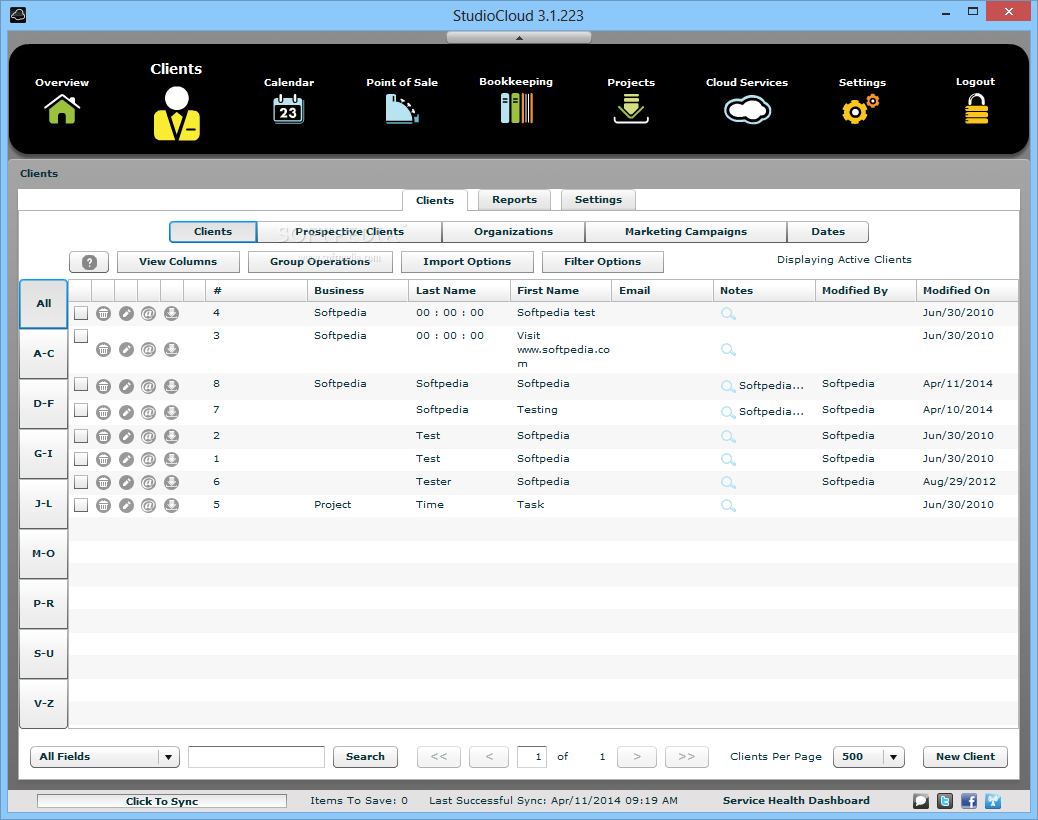This screenshot has height=820, width=1038.
Task: Email client #4 using the @ icon
Action: click(x=148, y=313)
